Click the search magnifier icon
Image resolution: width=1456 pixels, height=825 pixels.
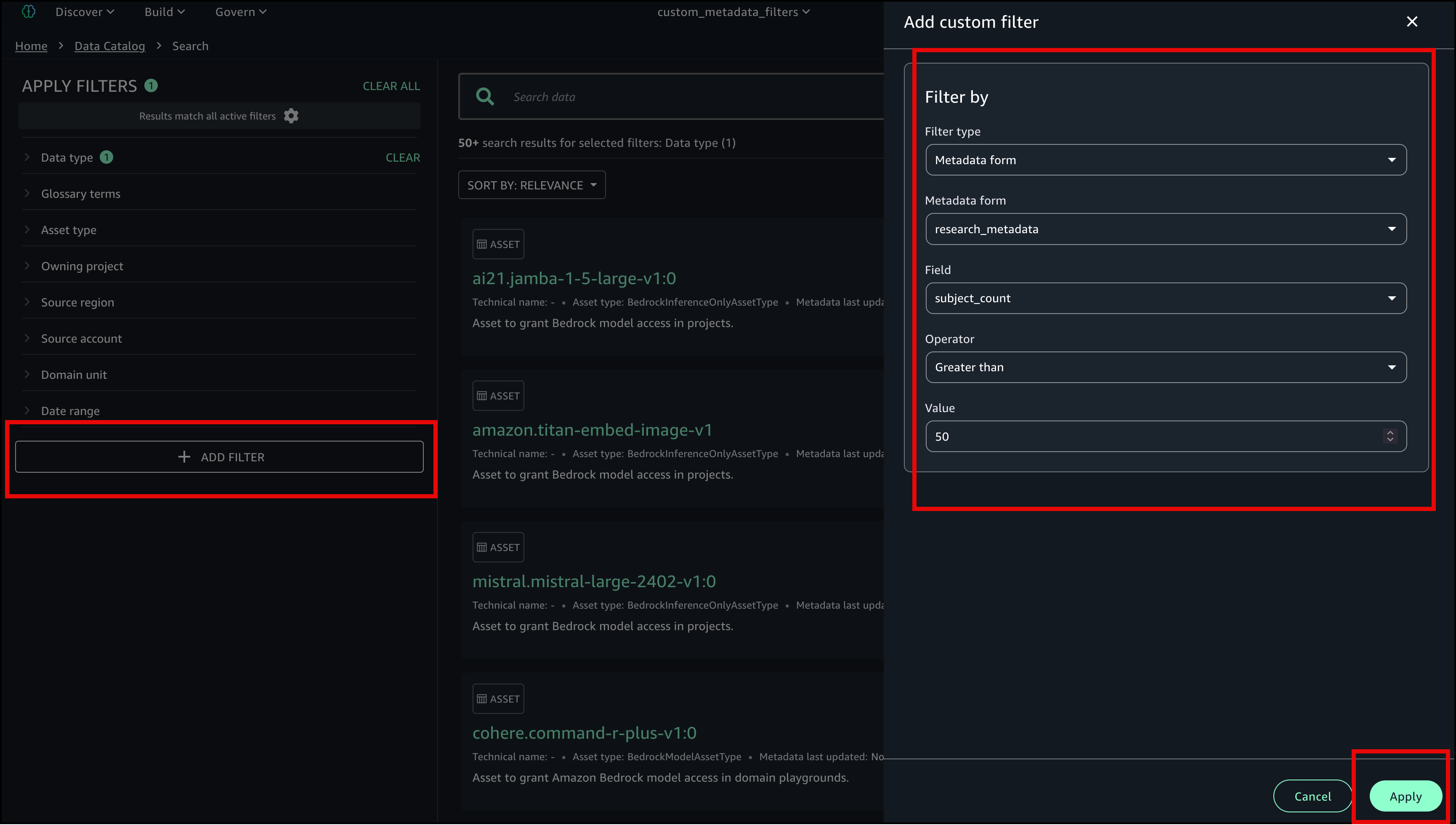click(485, 97)
